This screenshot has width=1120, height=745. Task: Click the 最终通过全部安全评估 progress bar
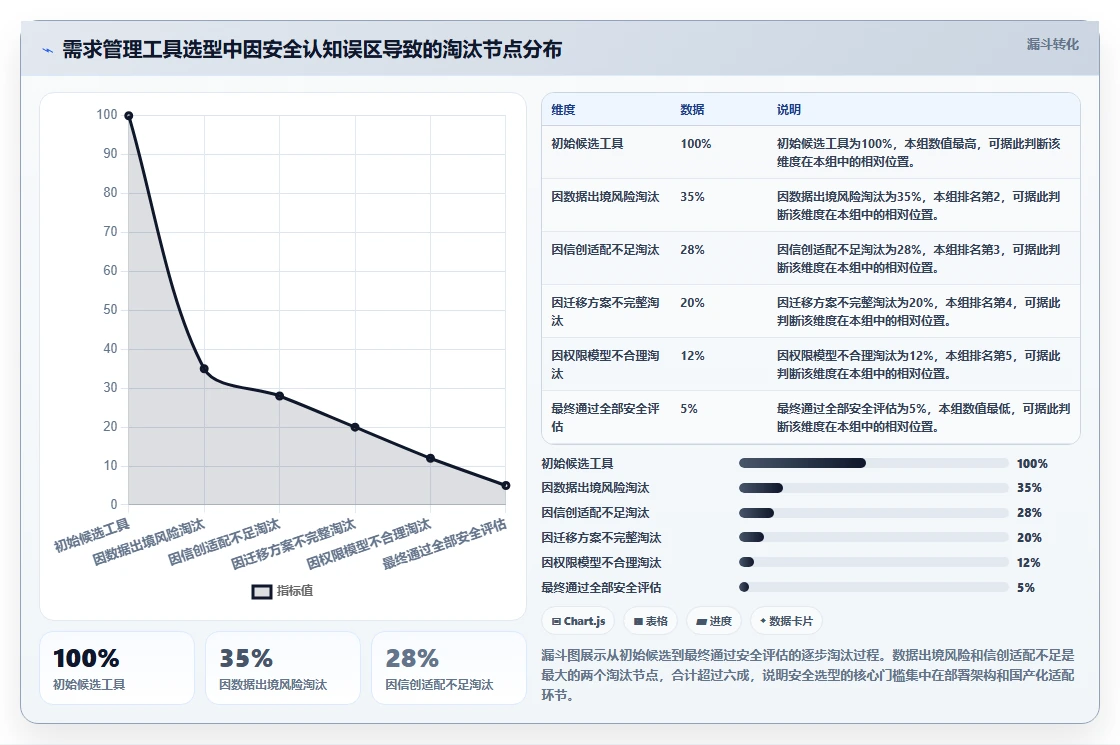point(874,587)
